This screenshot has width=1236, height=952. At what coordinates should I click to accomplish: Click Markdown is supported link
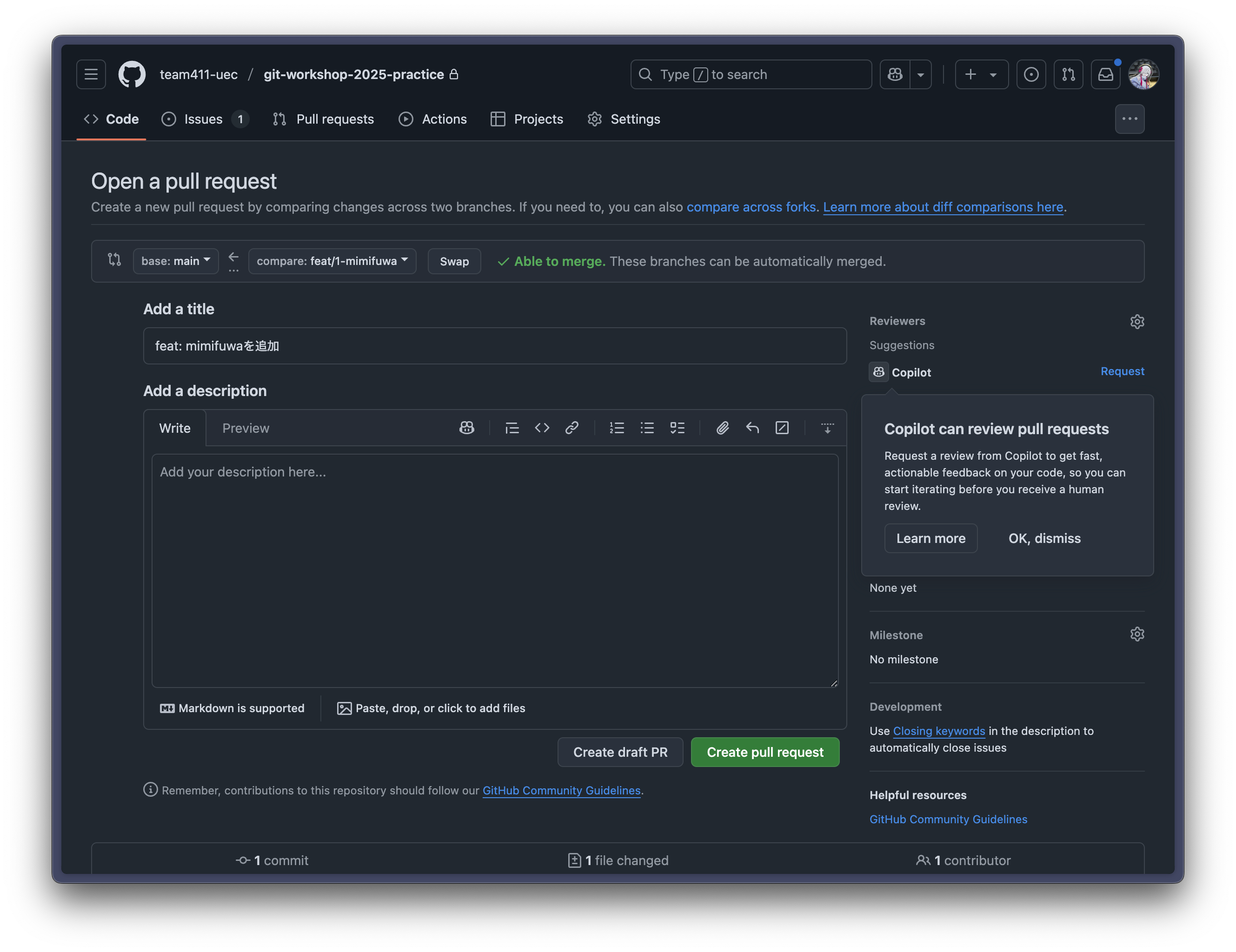click(x=232, y=708)
